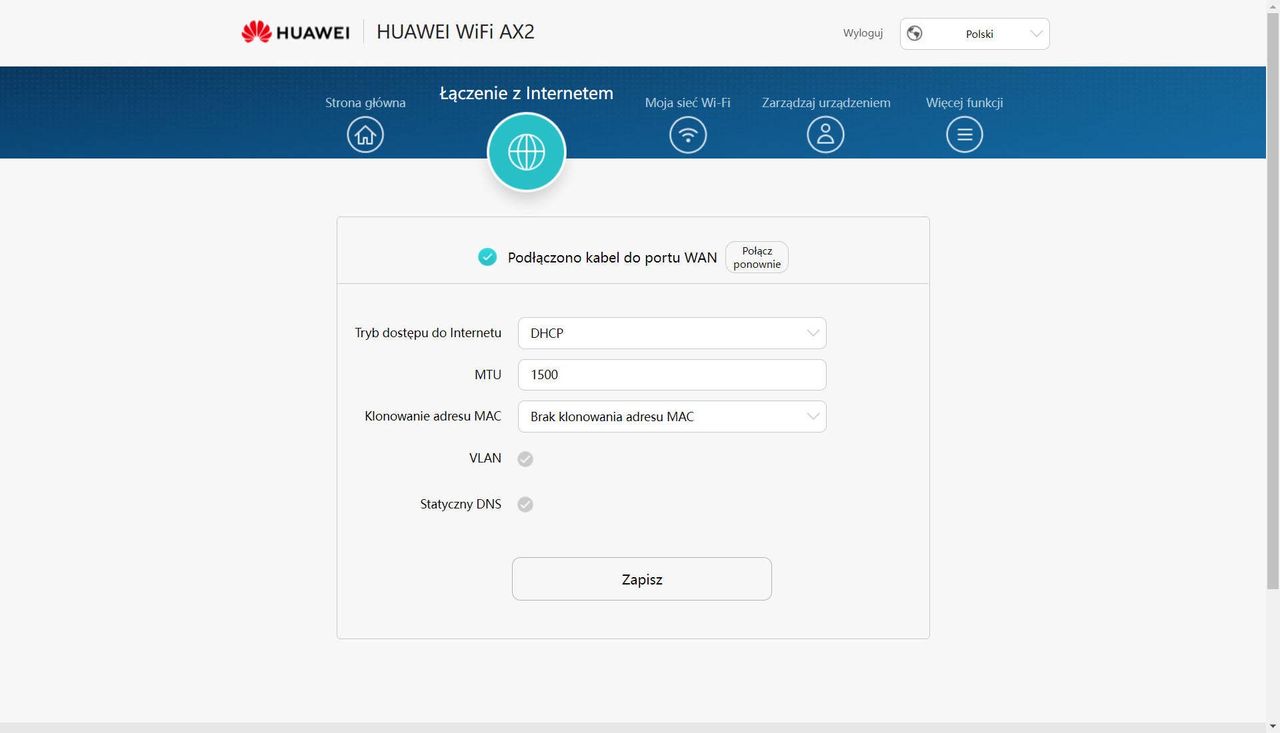The width and height of the screenshot is (1280, 733).
Task: Click the Zapisz button
Action: click(642, 579)
